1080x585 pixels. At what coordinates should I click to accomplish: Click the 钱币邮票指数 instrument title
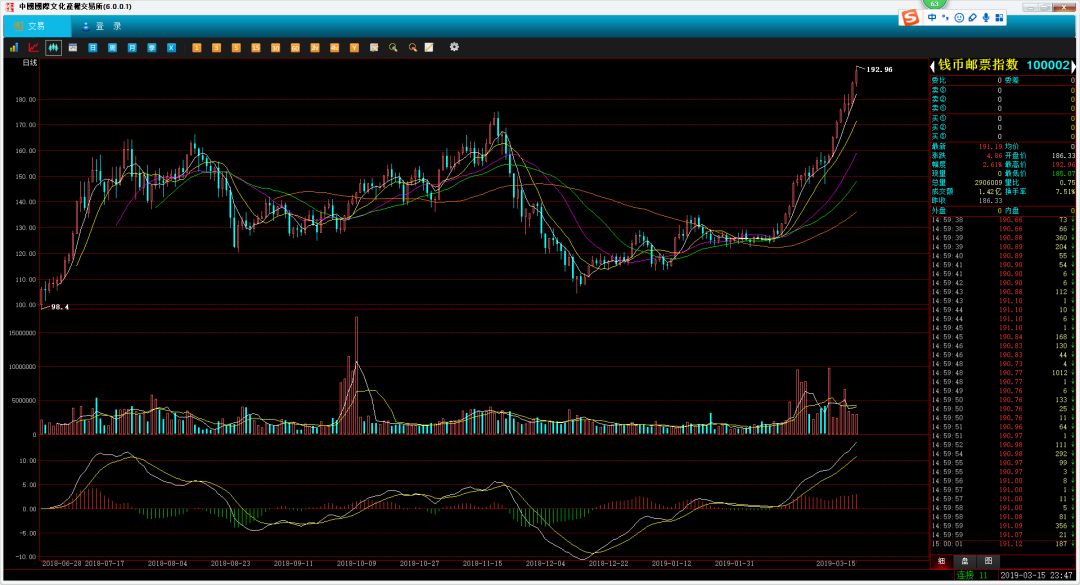978,65
